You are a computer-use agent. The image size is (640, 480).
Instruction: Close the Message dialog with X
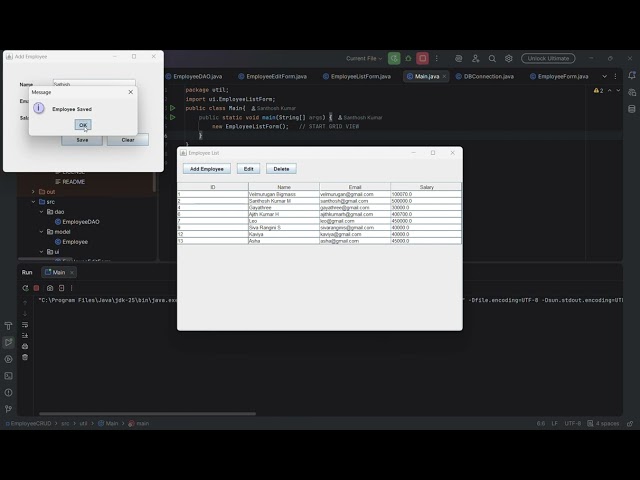[x=131, y=92]
